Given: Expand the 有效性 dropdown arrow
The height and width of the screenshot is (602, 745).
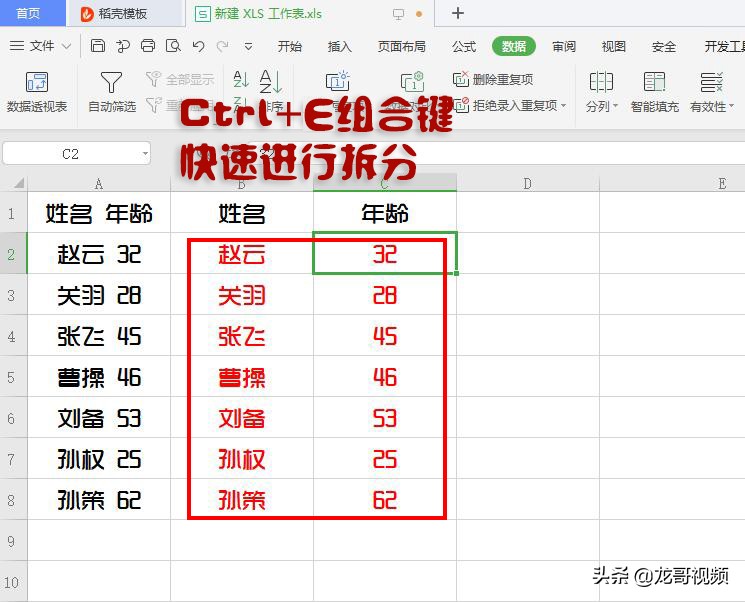Looking at the screenshot, I should click(731, 105).
